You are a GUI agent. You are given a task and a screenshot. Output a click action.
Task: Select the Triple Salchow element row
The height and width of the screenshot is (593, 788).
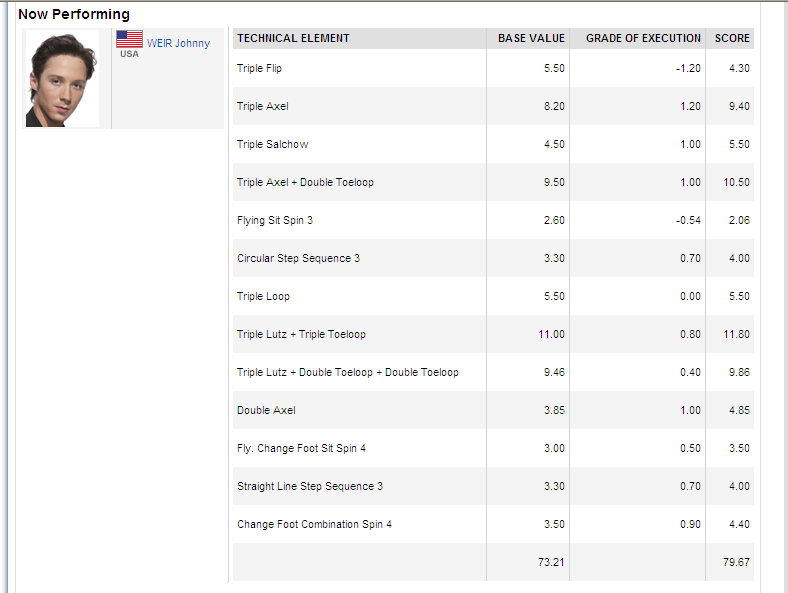click(493, 144)
